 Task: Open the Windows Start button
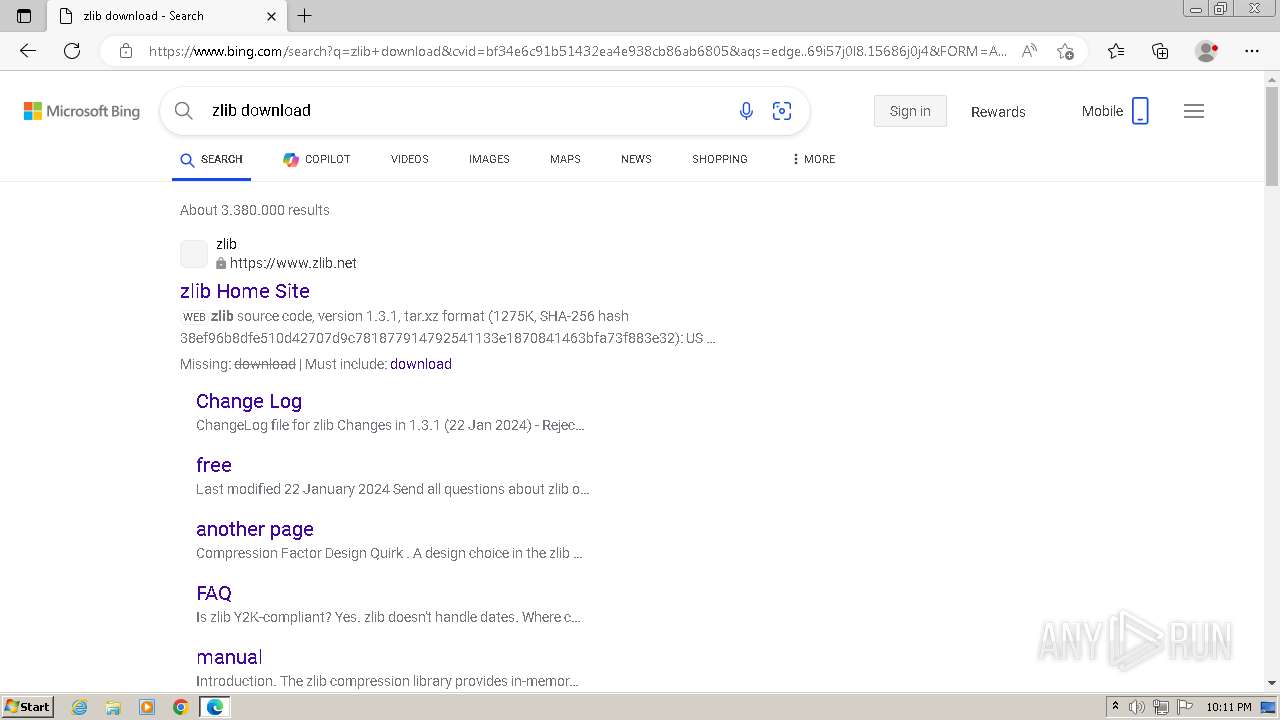28,707
